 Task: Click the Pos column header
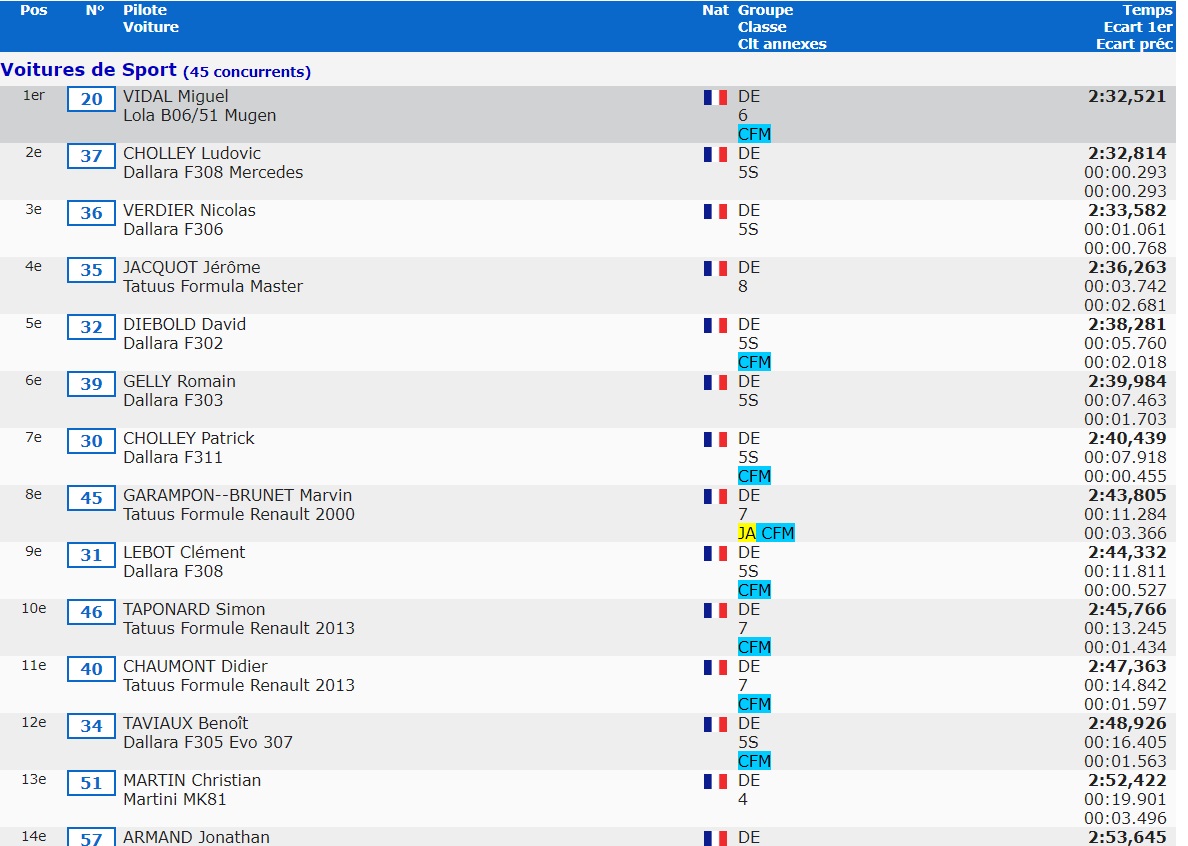(33, 10)
